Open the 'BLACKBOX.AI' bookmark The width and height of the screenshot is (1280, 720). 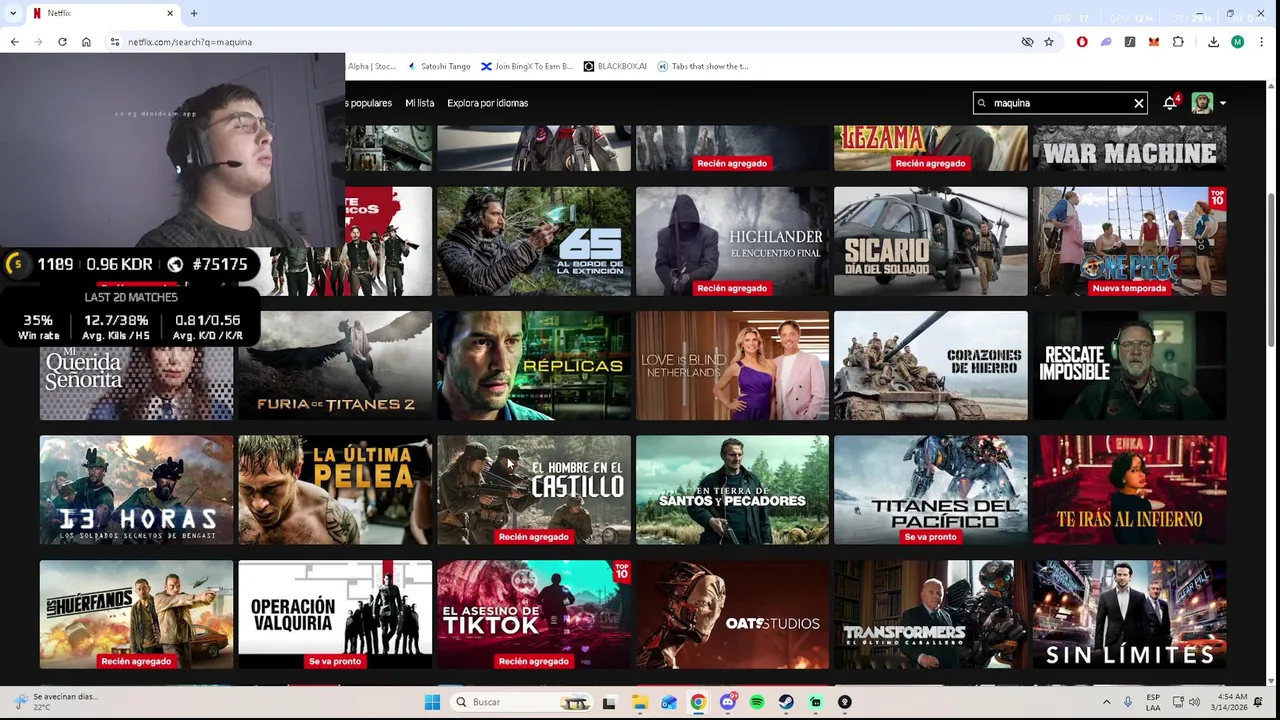(x=615, y=66)
